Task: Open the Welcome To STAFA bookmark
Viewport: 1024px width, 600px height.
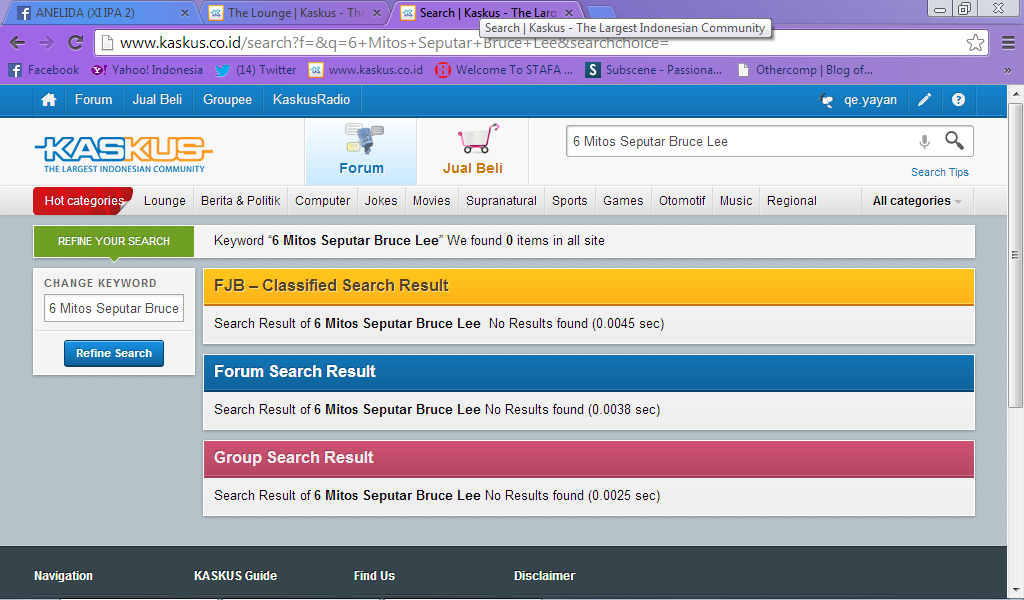Action: pos(504,70)
